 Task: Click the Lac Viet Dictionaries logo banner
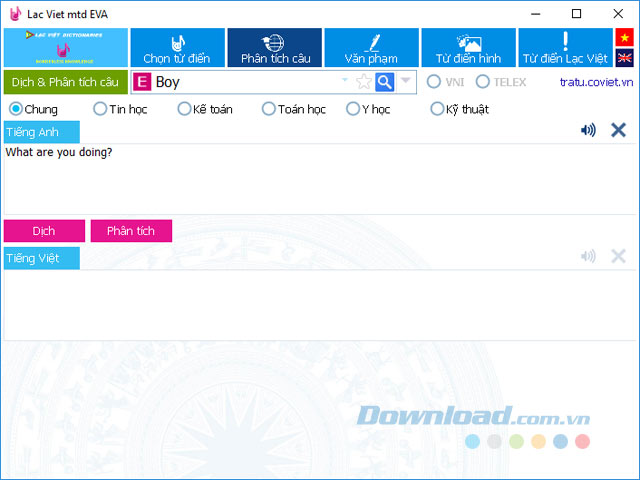pyautogui.click(x=66, y=47)
